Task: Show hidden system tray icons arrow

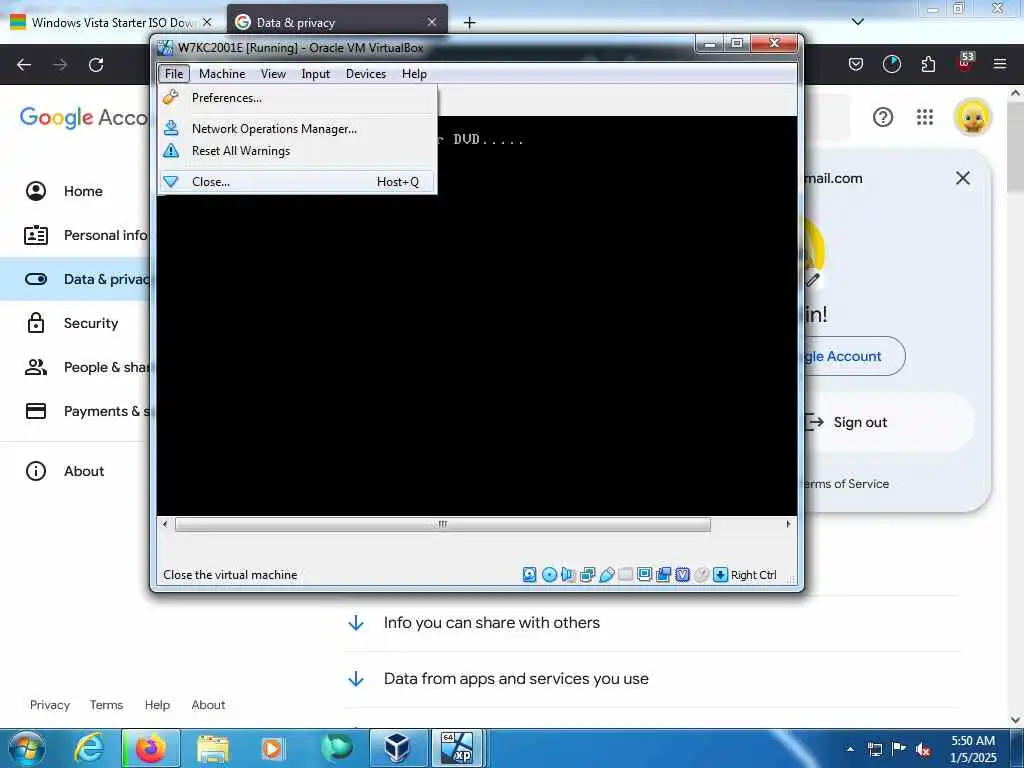Action: [850, 749]
